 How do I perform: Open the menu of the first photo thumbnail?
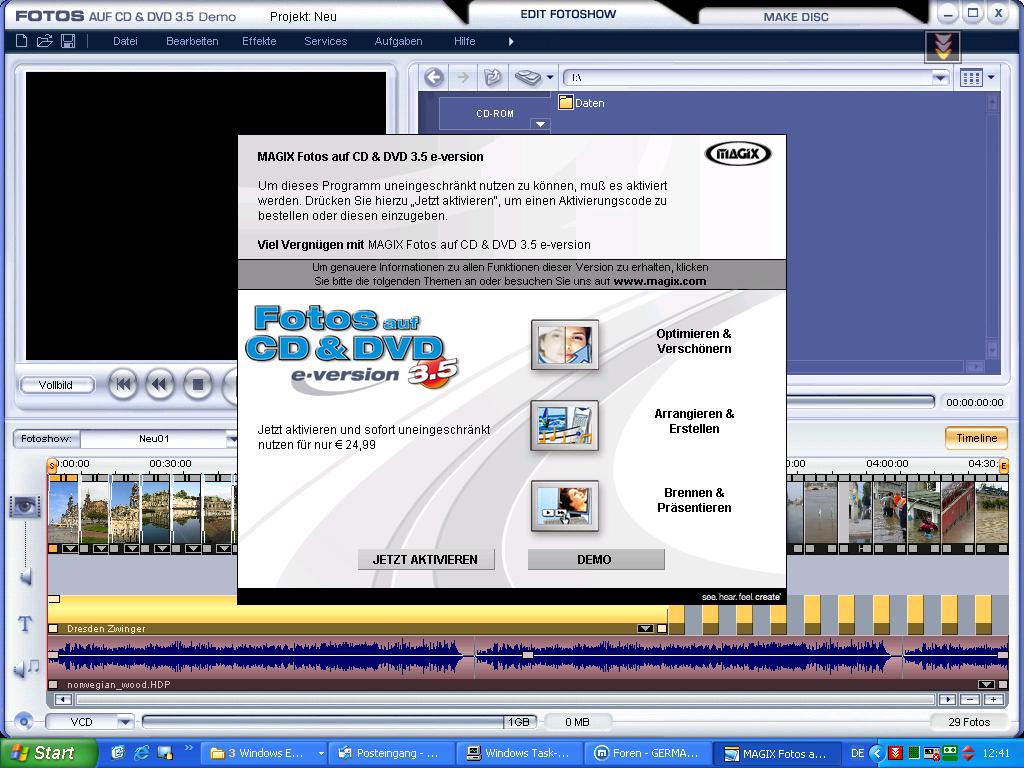coord(69,549)
